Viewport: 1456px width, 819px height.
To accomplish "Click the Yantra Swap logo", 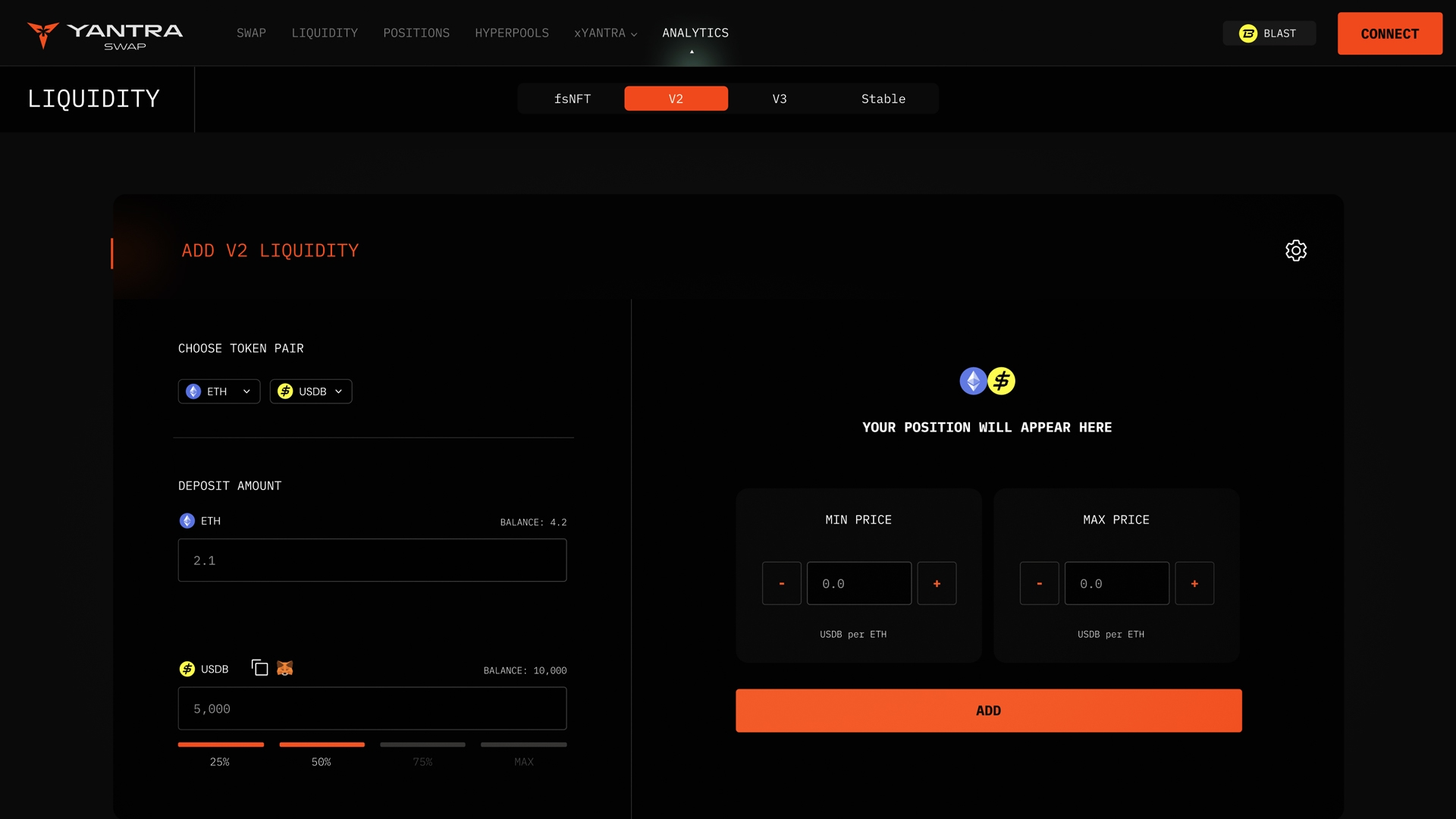I will tap(105, 35).
